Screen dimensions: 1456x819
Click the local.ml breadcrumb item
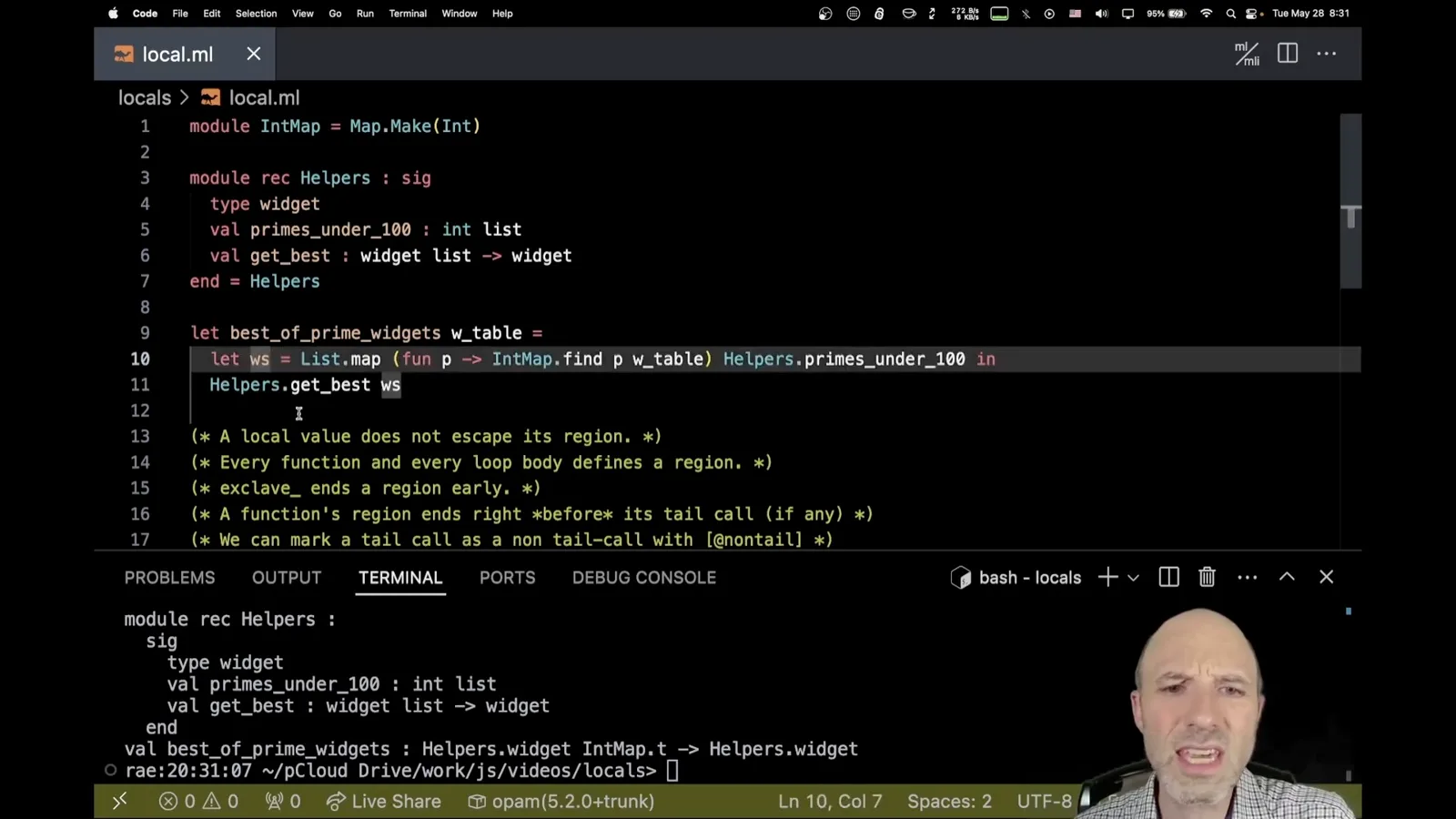tap(251, 97)
